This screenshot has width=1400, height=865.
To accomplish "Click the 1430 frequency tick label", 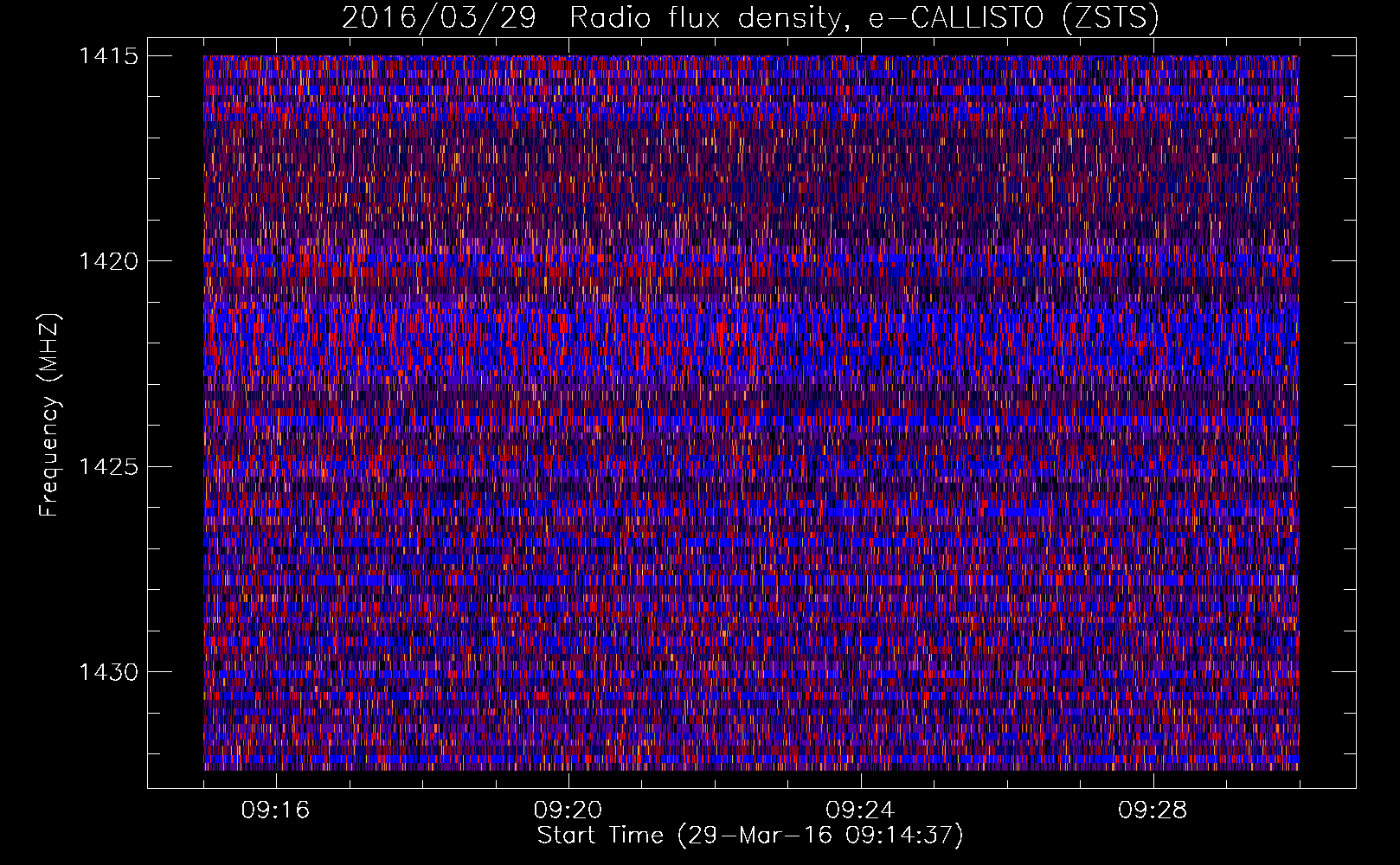I will pos(108,672).
